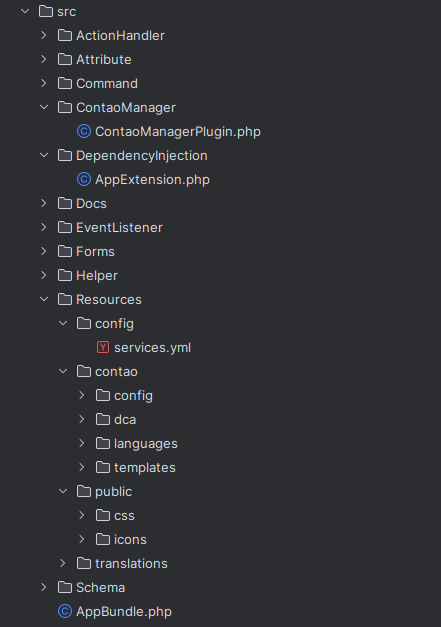Select the 'Schema' folder label
The width and height of the screenshot is (441, 627).
(x=100, y=587)
